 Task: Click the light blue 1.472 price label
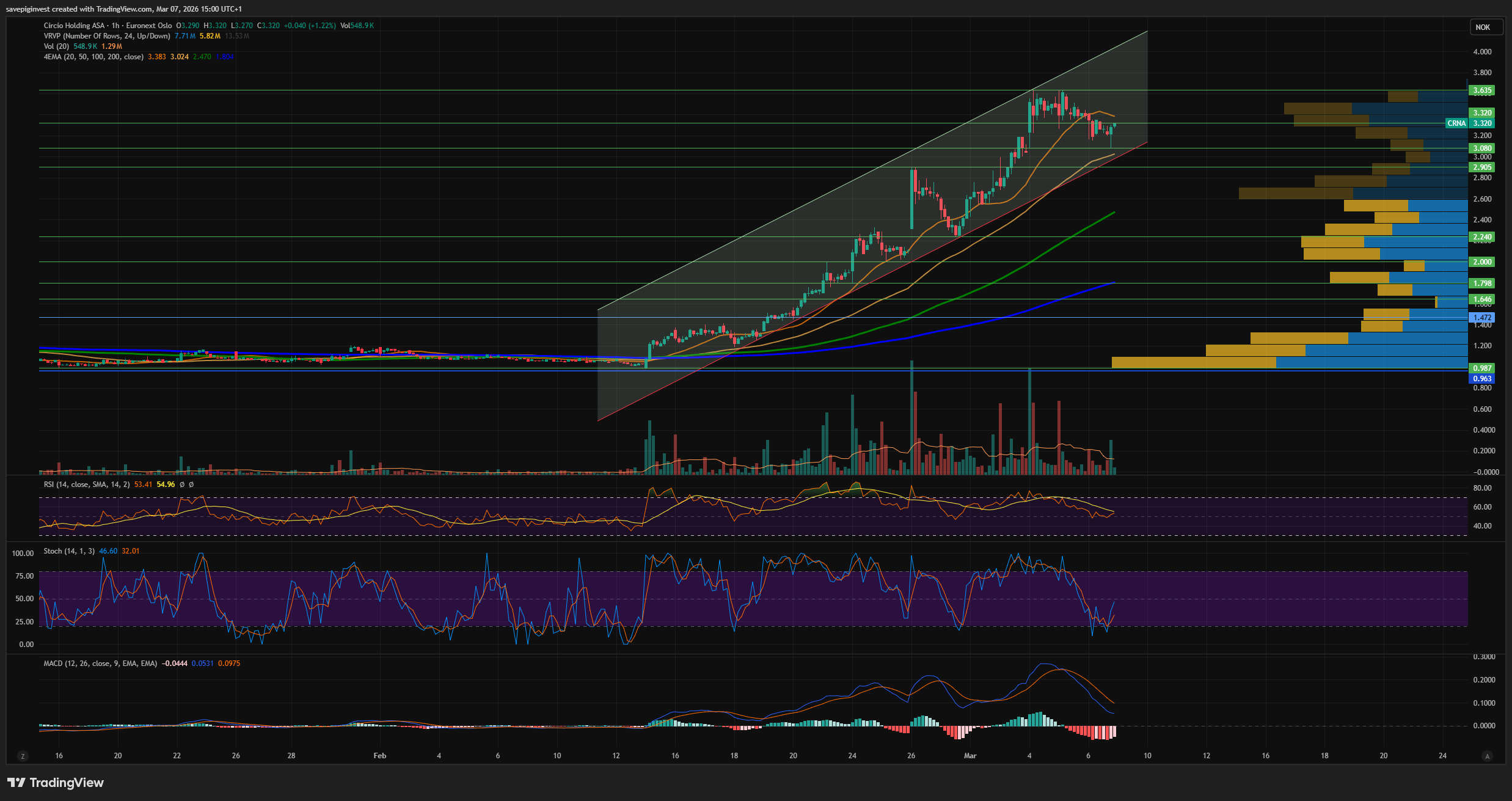[x=1482, y=318]
